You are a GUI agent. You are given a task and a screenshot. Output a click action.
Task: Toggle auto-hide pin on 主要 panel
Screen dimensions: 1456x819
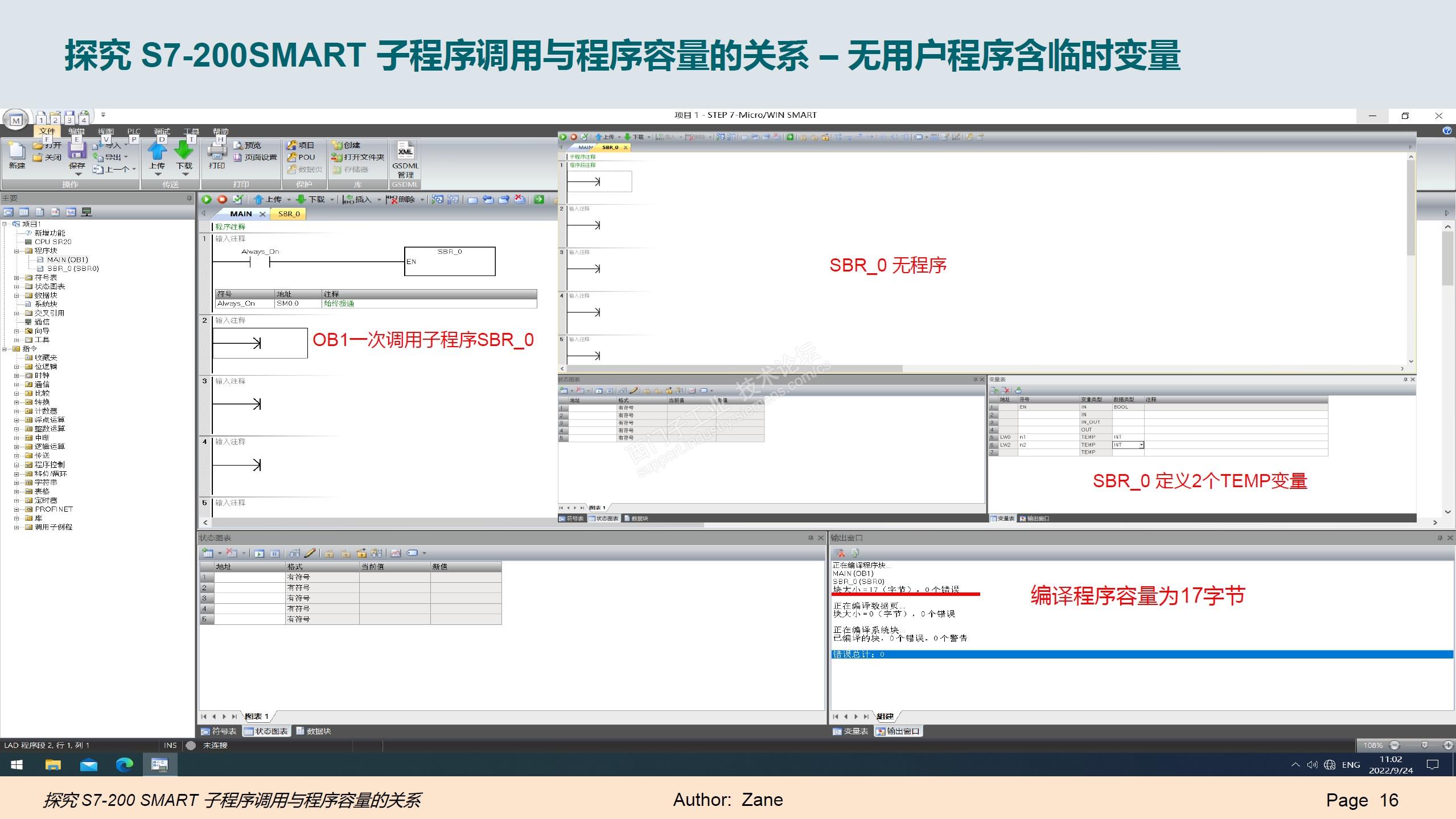point(190,198)
